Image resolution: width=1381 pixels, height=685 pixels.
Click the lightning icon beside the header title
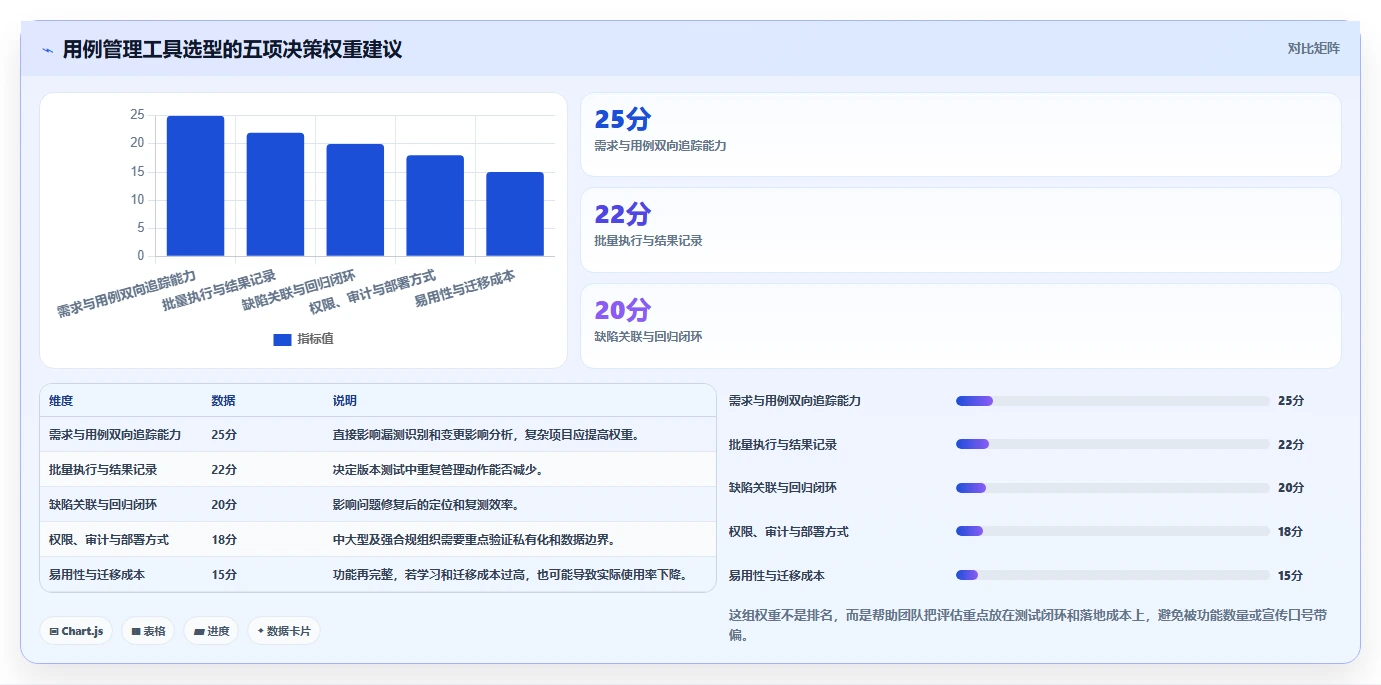[47, 50]
